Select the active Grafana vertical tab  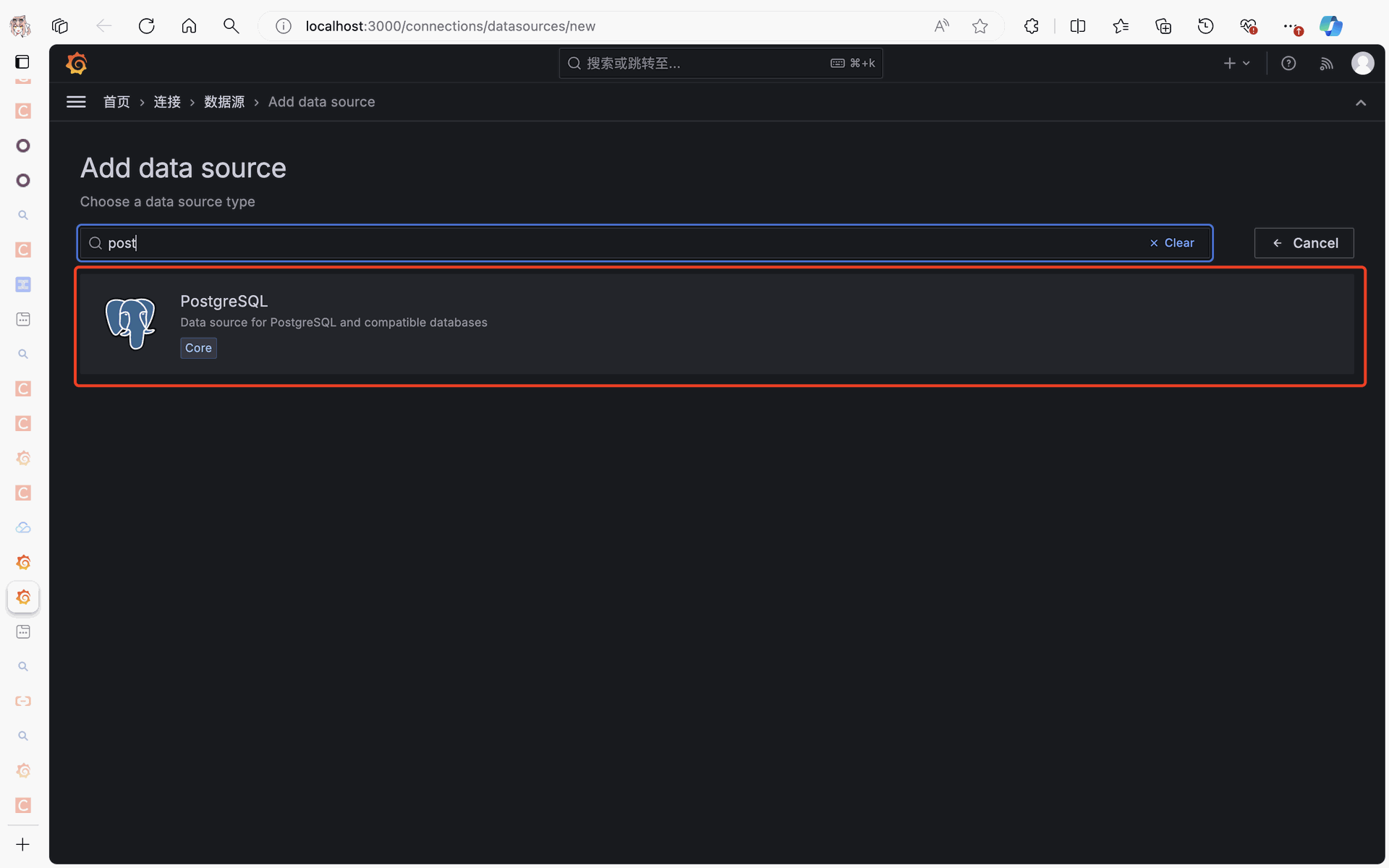pyautogui.click(x=23, y=597)
